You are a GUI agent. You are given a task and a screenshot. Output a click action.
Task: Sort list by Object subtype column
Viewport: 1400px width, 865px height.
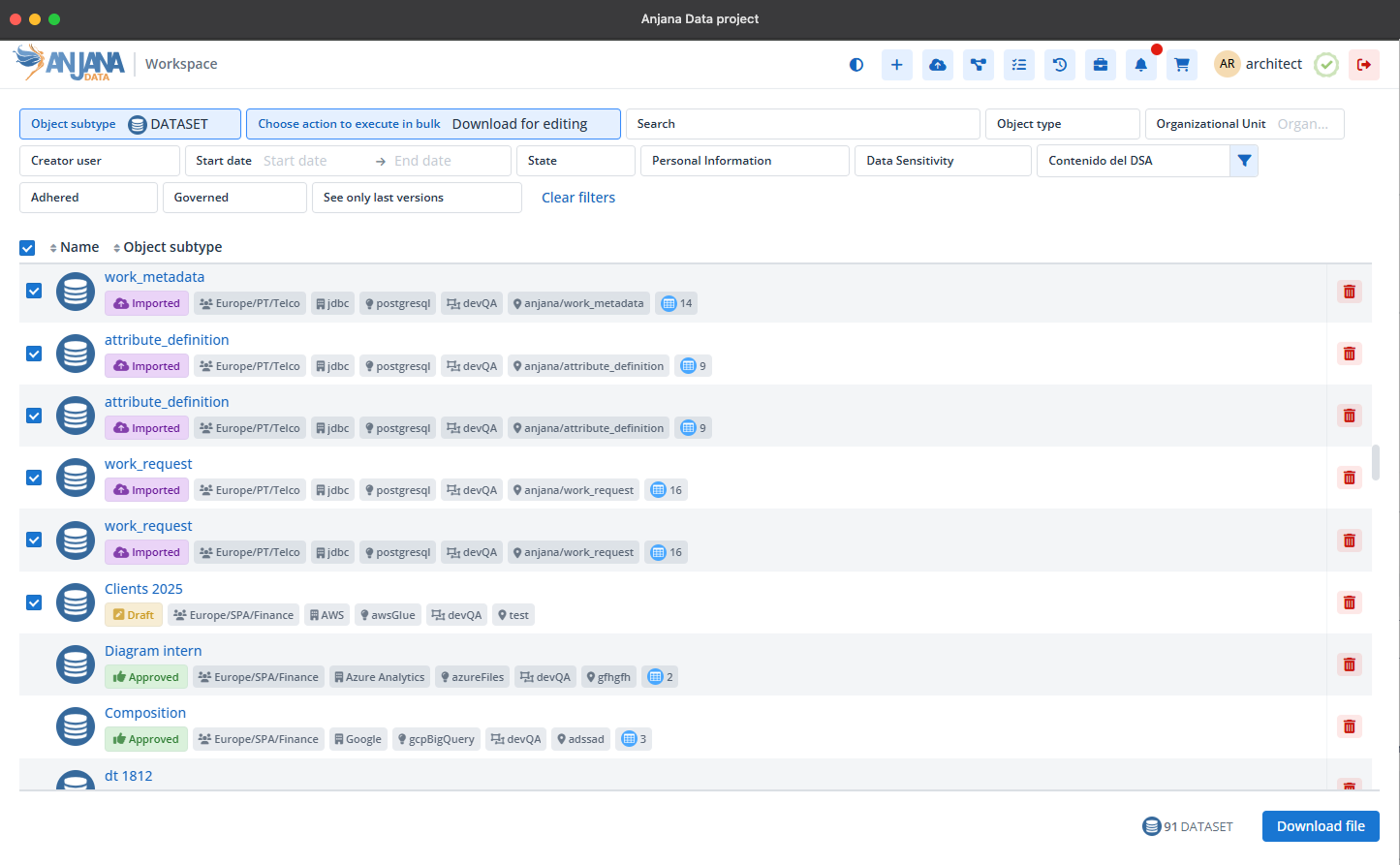[x=168, y=247]
